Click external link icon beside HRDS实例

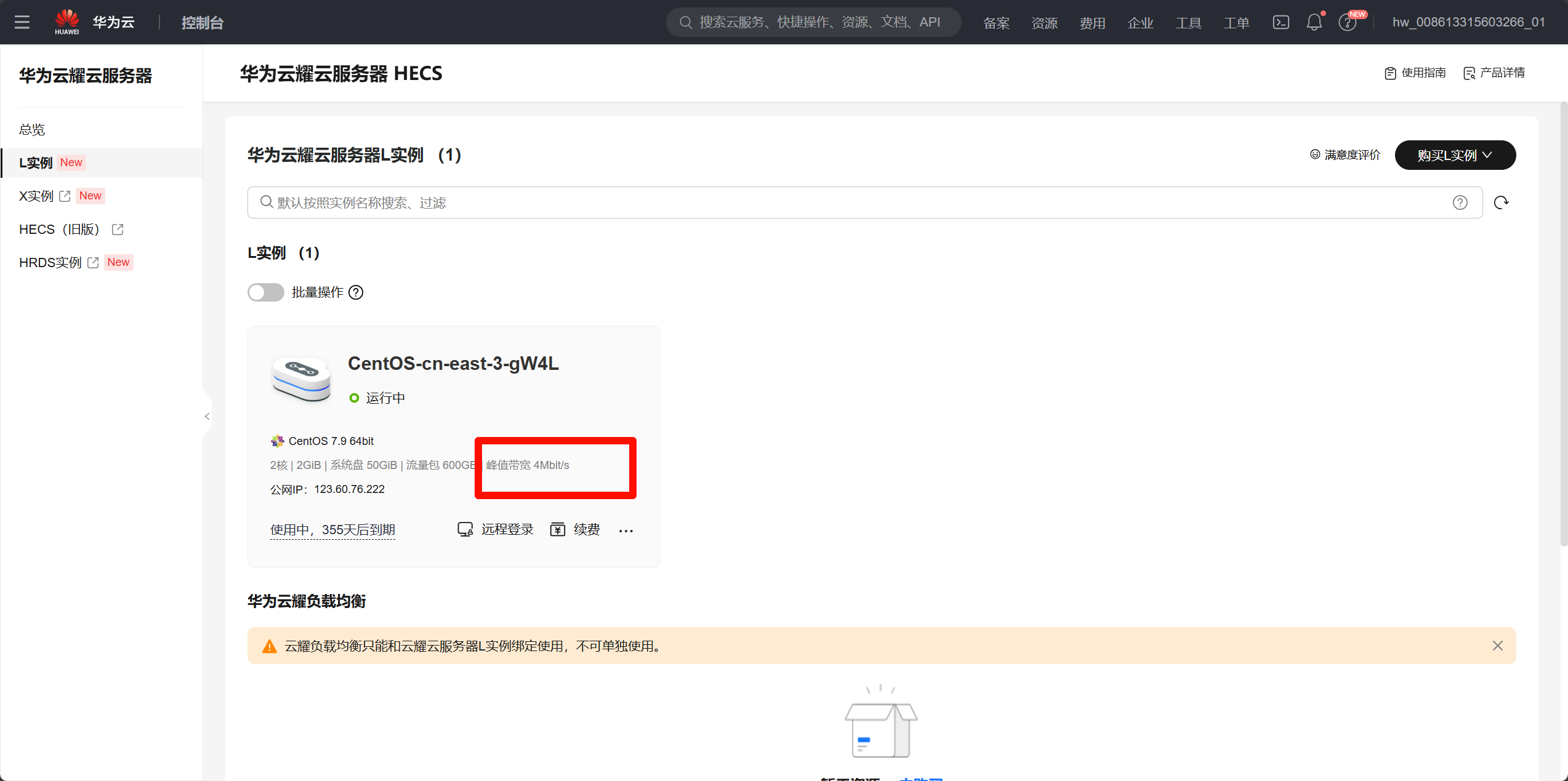pos(93,262)
